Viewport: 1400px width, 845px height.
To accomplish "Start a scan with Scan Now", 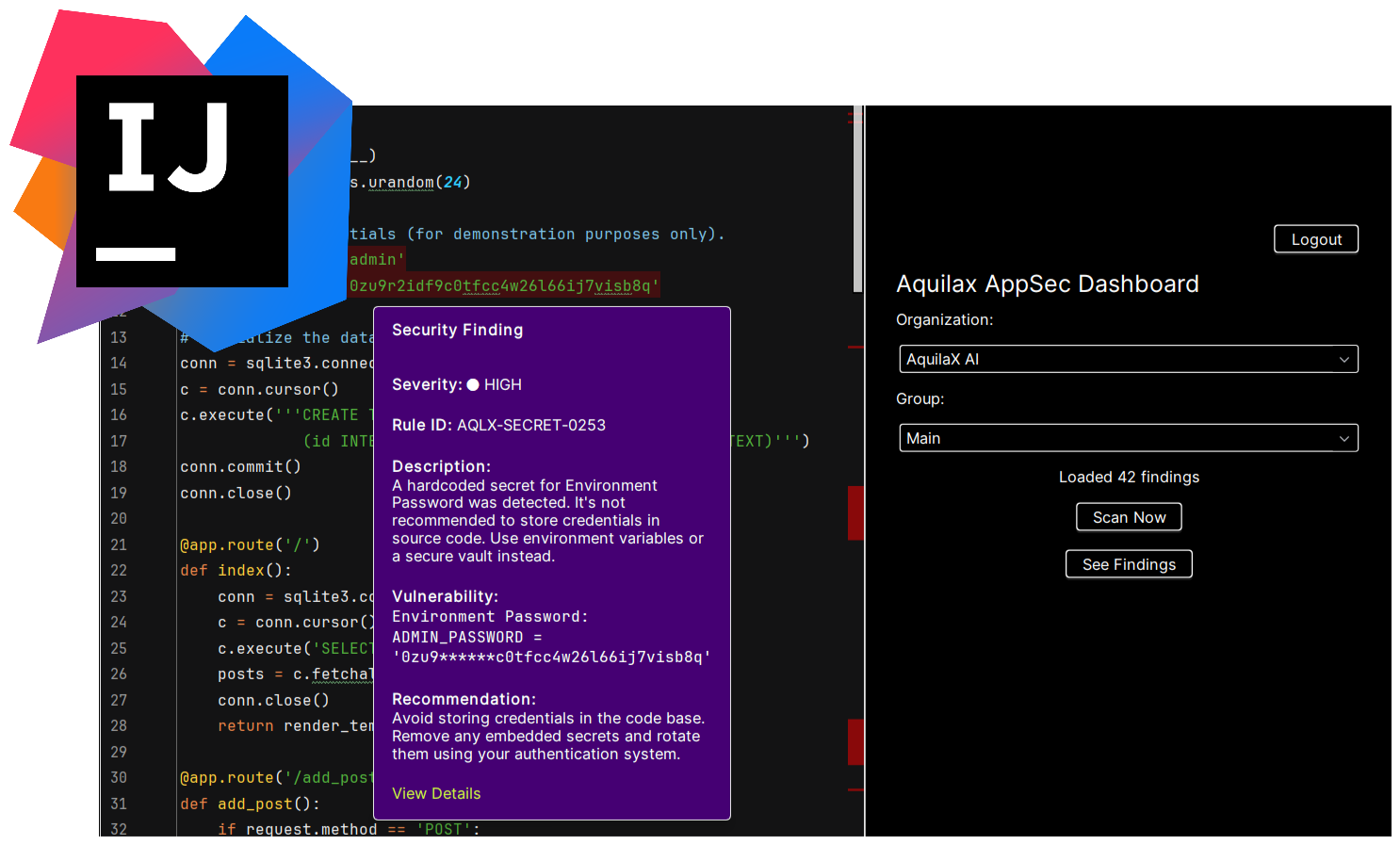I will (x=1129, y=517).
